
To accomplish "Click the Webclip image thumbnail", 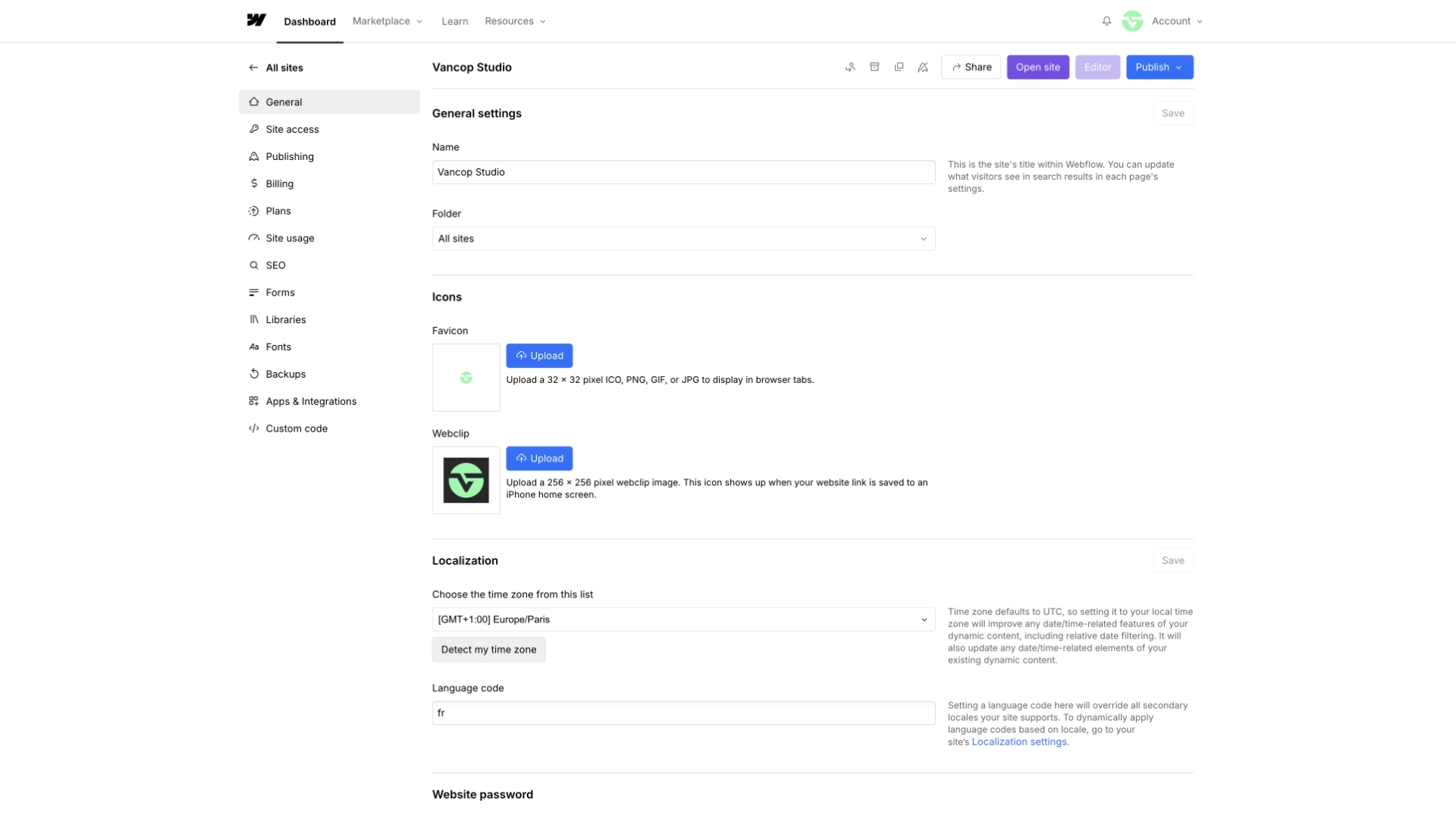I will tap(466, 480).
